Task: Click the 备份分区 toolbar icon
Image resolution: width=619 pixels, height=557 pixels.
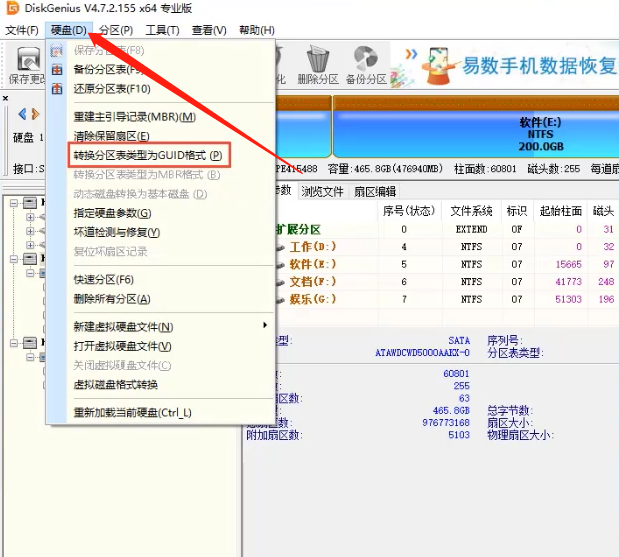Action: pyautogui.click(x=365, y=62)
